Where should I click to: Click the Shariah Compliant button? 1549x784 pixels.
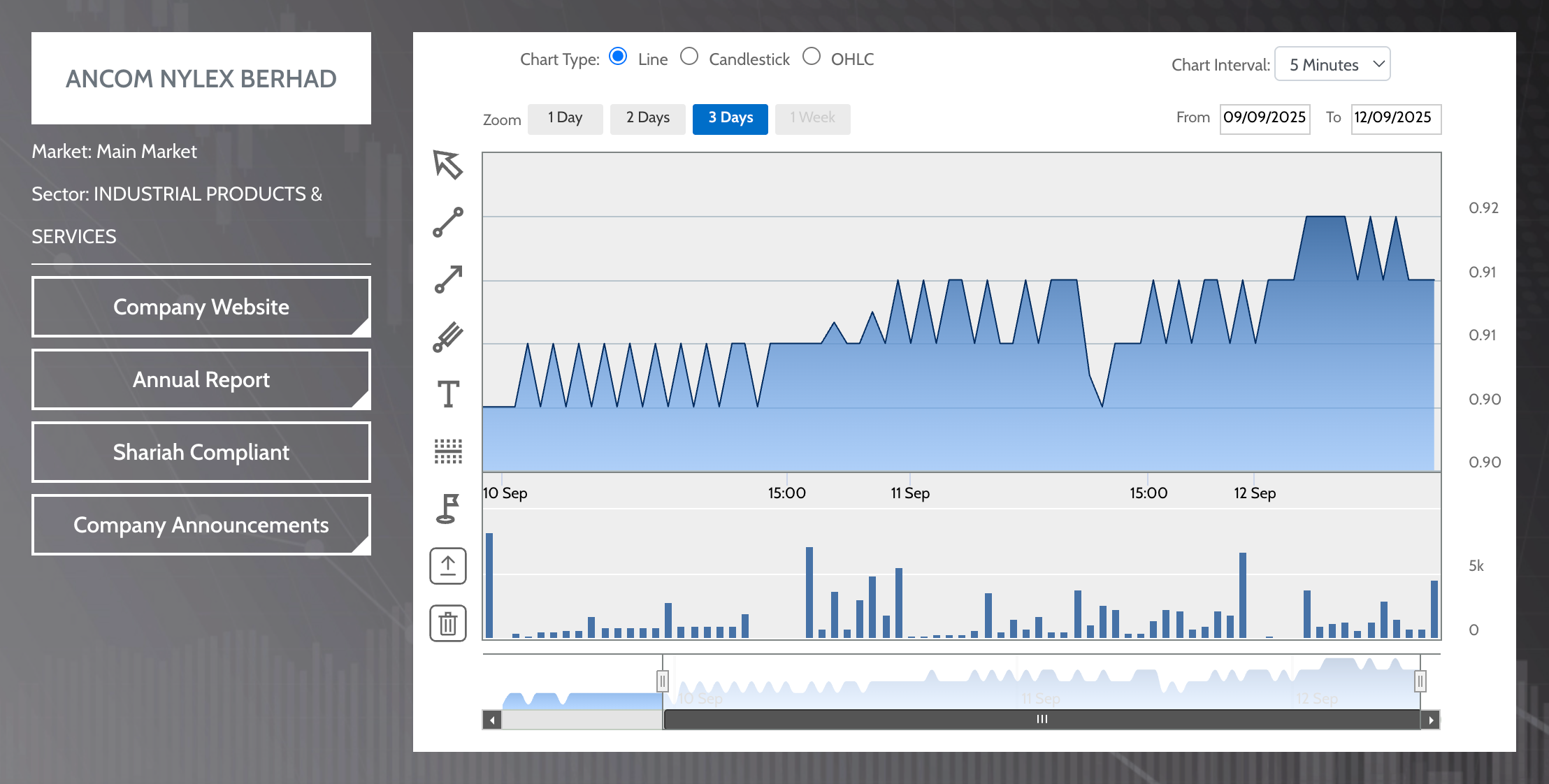pyautogui.click(x=201, y=452)
